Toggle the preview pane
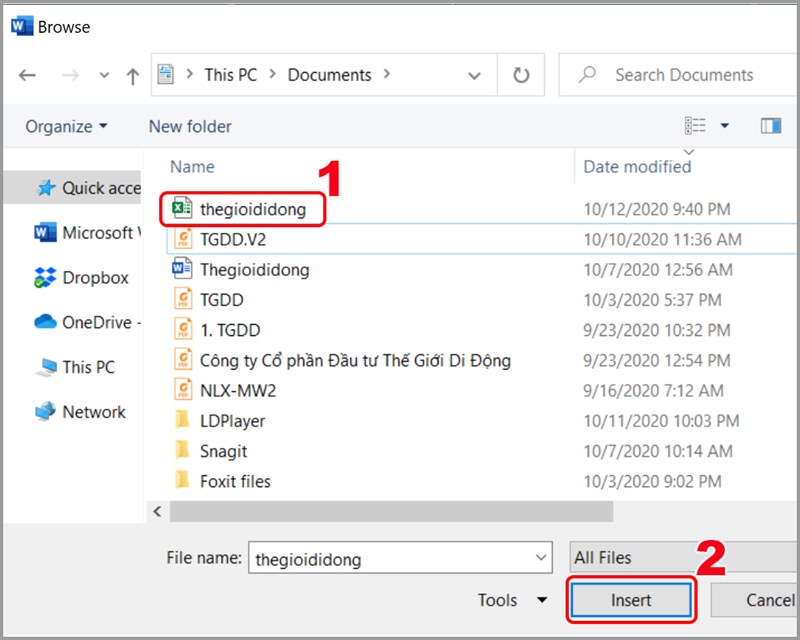 click(770, 126)
